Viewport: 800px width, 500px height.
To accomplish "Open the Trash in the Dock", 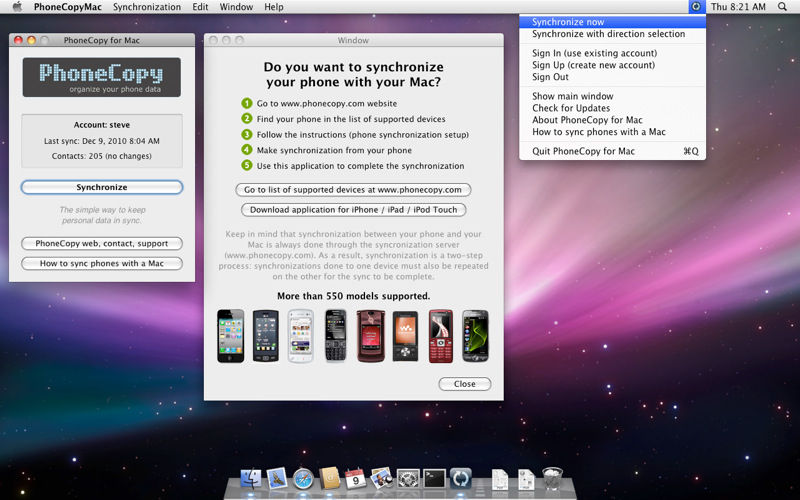I will (552, 479).
